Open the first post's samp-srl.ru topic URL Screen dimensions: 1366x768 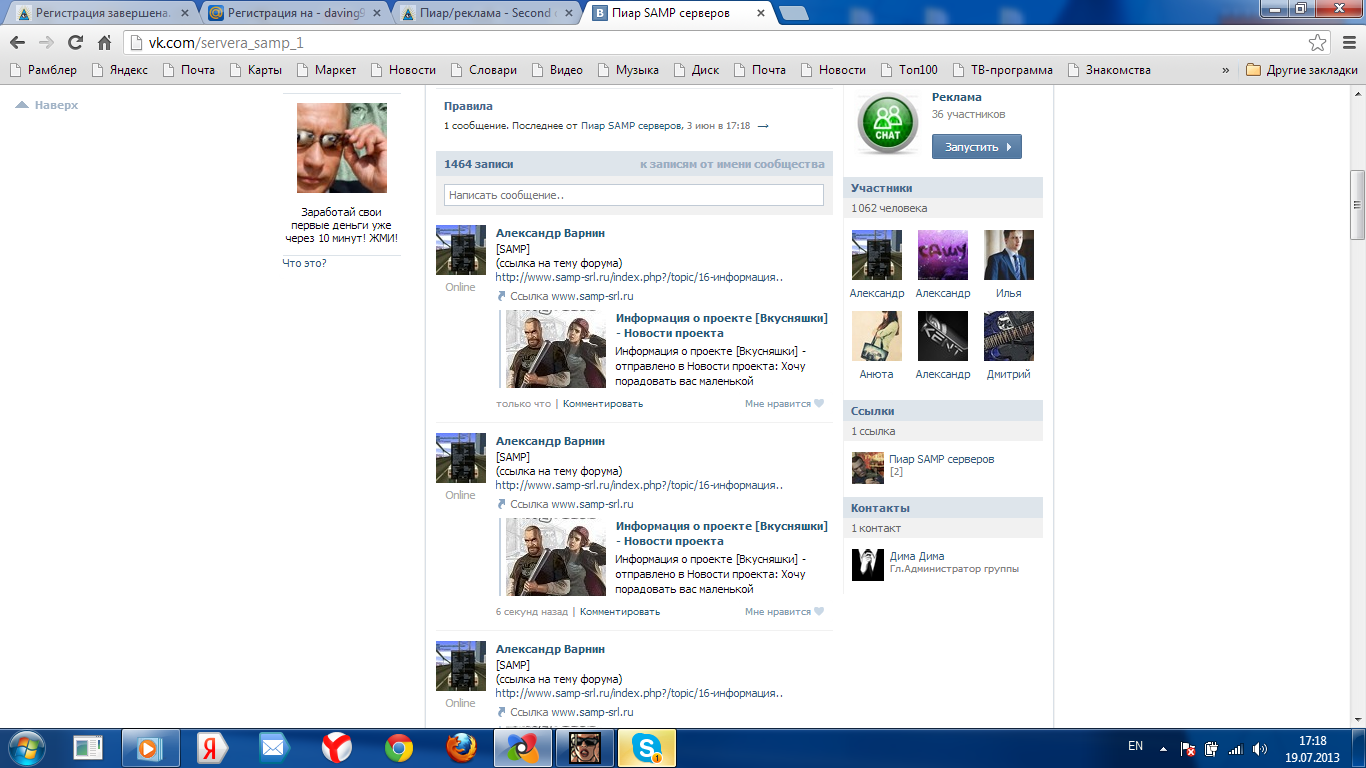pyautogui.click(x=639, y=277)
